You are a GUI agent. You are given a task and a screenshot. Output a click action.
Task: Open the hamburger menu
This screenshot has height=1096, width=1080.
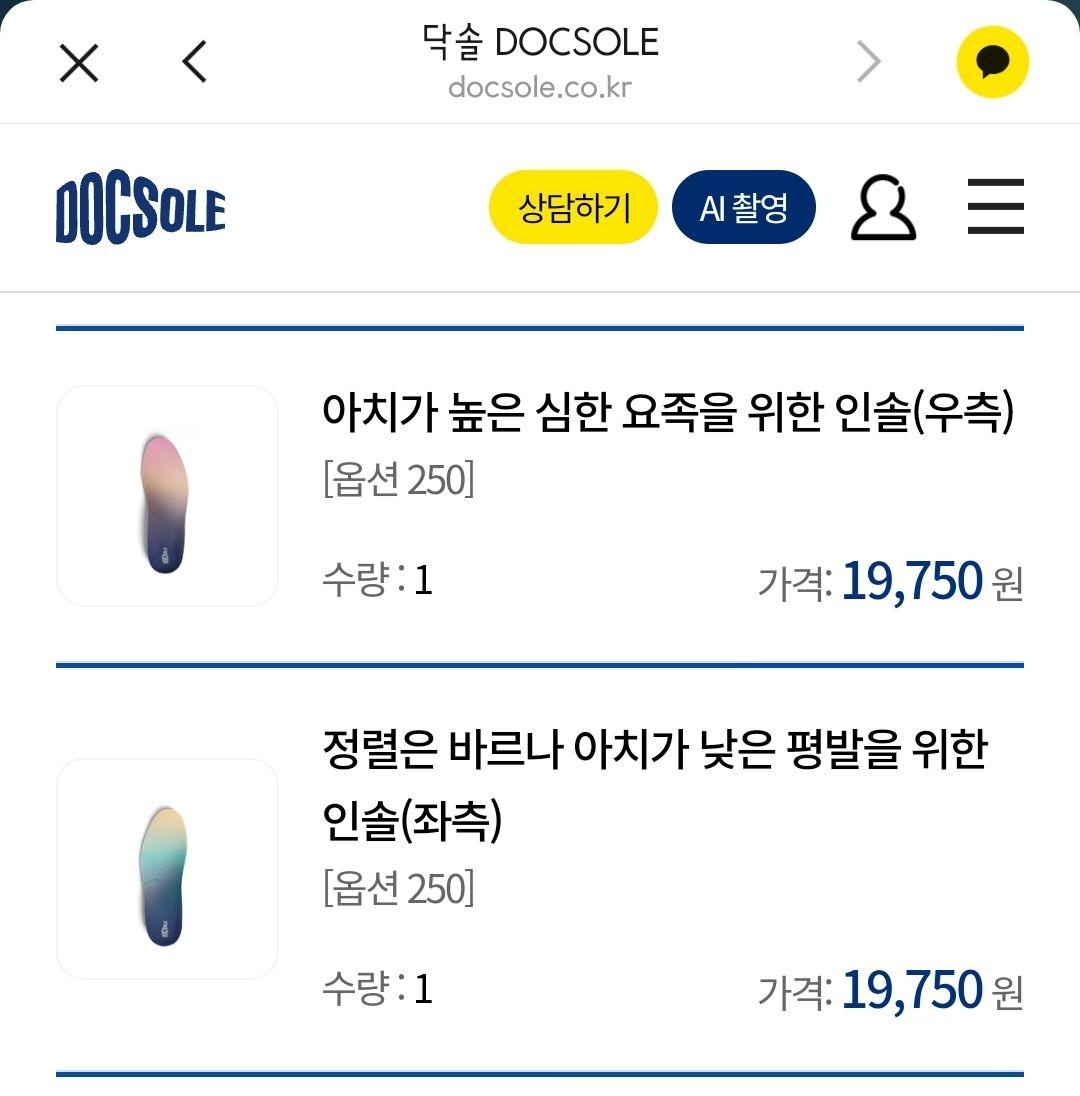click(995, 206)
